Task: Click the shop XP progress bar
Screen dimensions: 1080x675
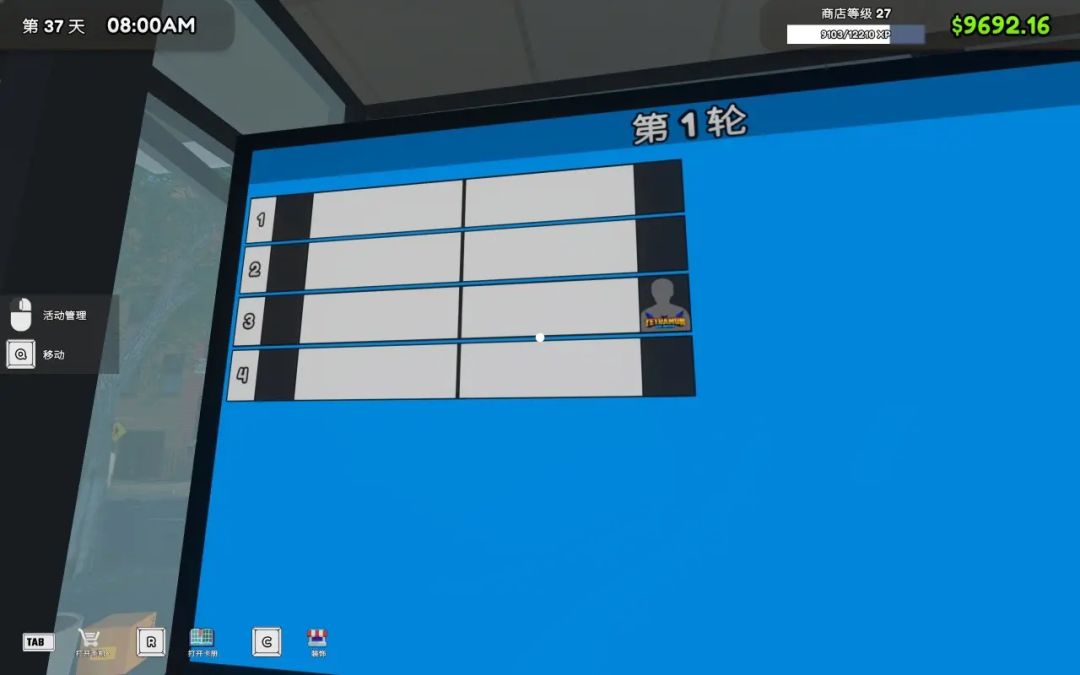Action: pos(855,34)
